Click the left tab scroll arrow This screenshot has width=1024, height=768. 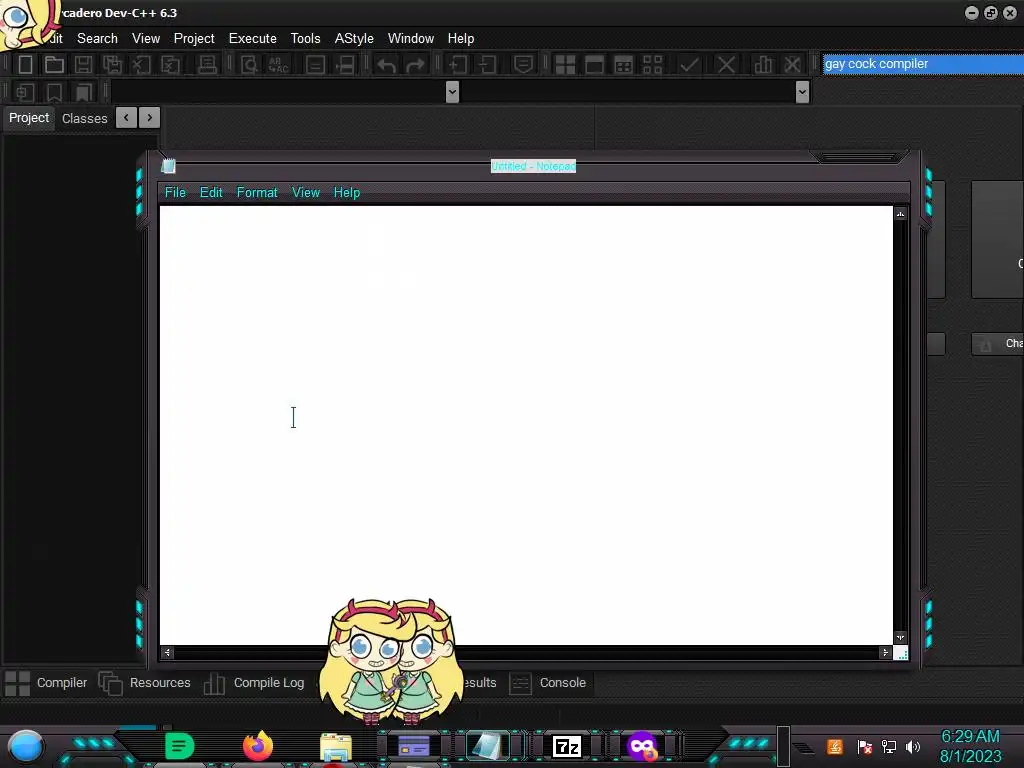point(126,118)
